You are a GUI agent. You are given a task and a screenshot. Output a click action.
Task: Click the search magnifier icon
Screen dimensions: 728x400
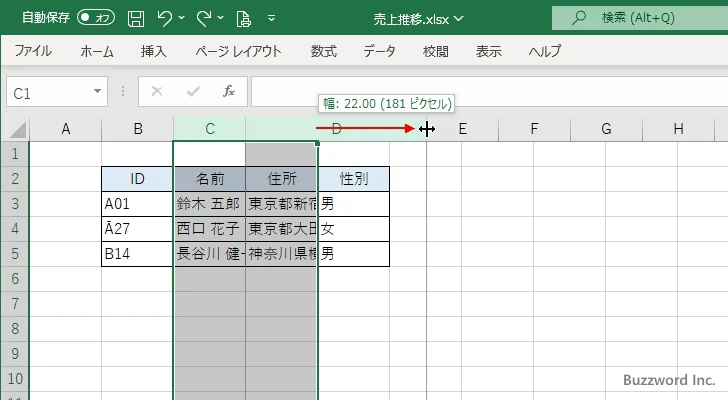click(578, 18)
